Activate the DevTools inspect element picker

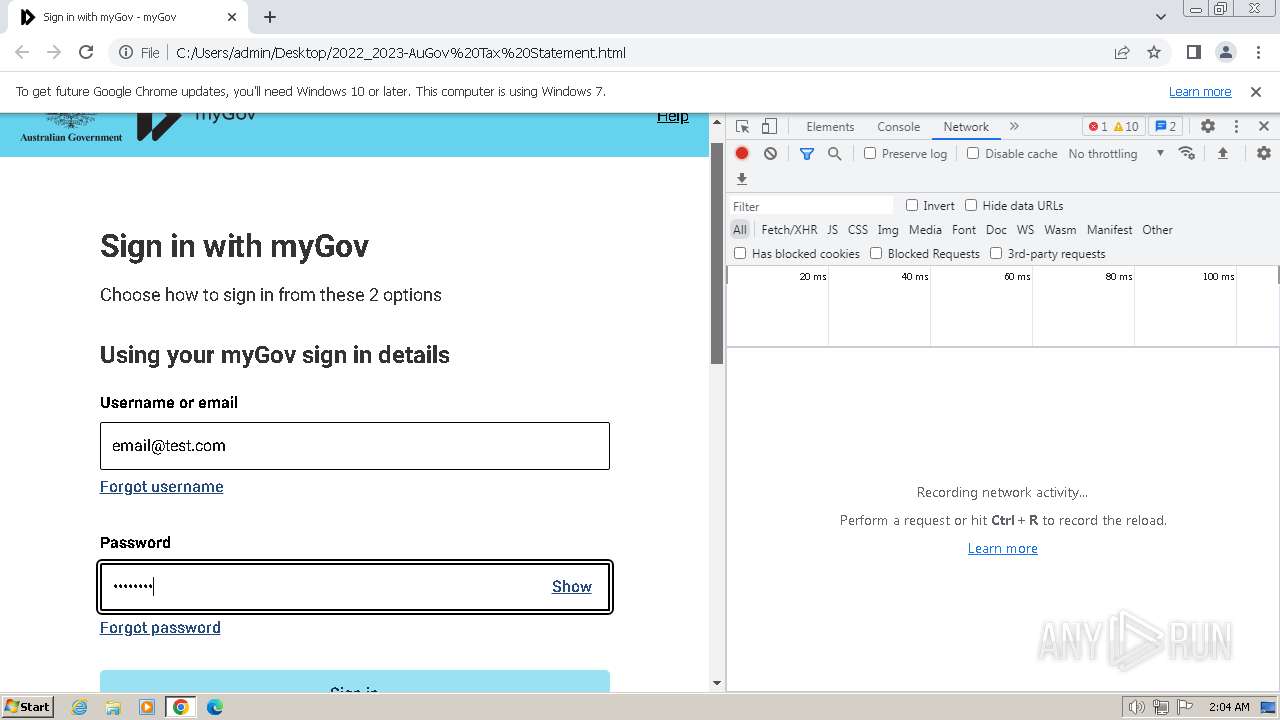(x=742, y=126)
